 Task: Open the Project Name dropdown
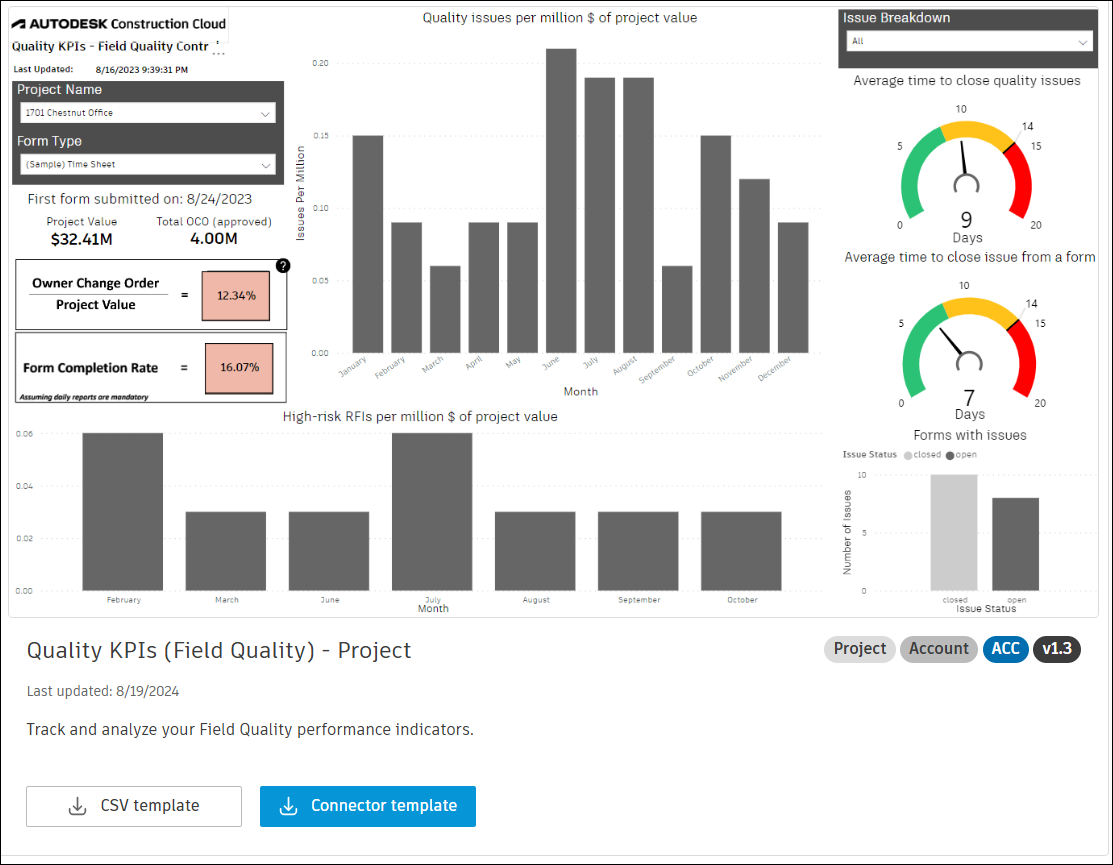point(148,113)
